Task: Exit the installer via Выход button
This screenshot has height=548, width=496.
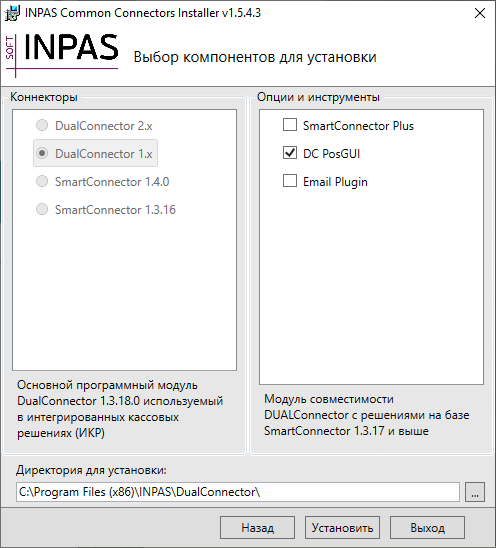Action: click(x=427, y=528)
